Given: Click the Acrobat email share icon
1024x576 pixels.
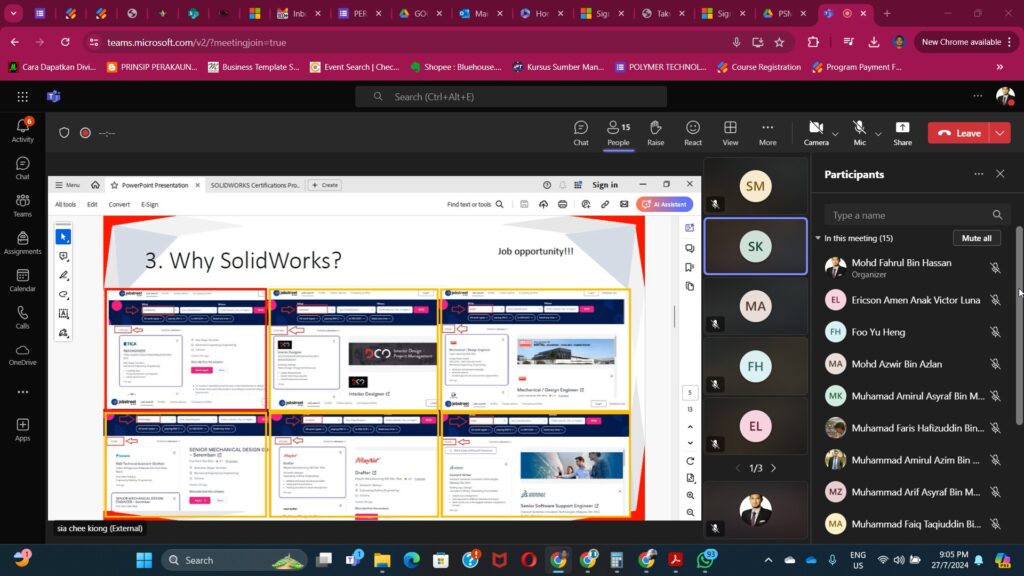Looking at the screenshot, I should [624, 204].
